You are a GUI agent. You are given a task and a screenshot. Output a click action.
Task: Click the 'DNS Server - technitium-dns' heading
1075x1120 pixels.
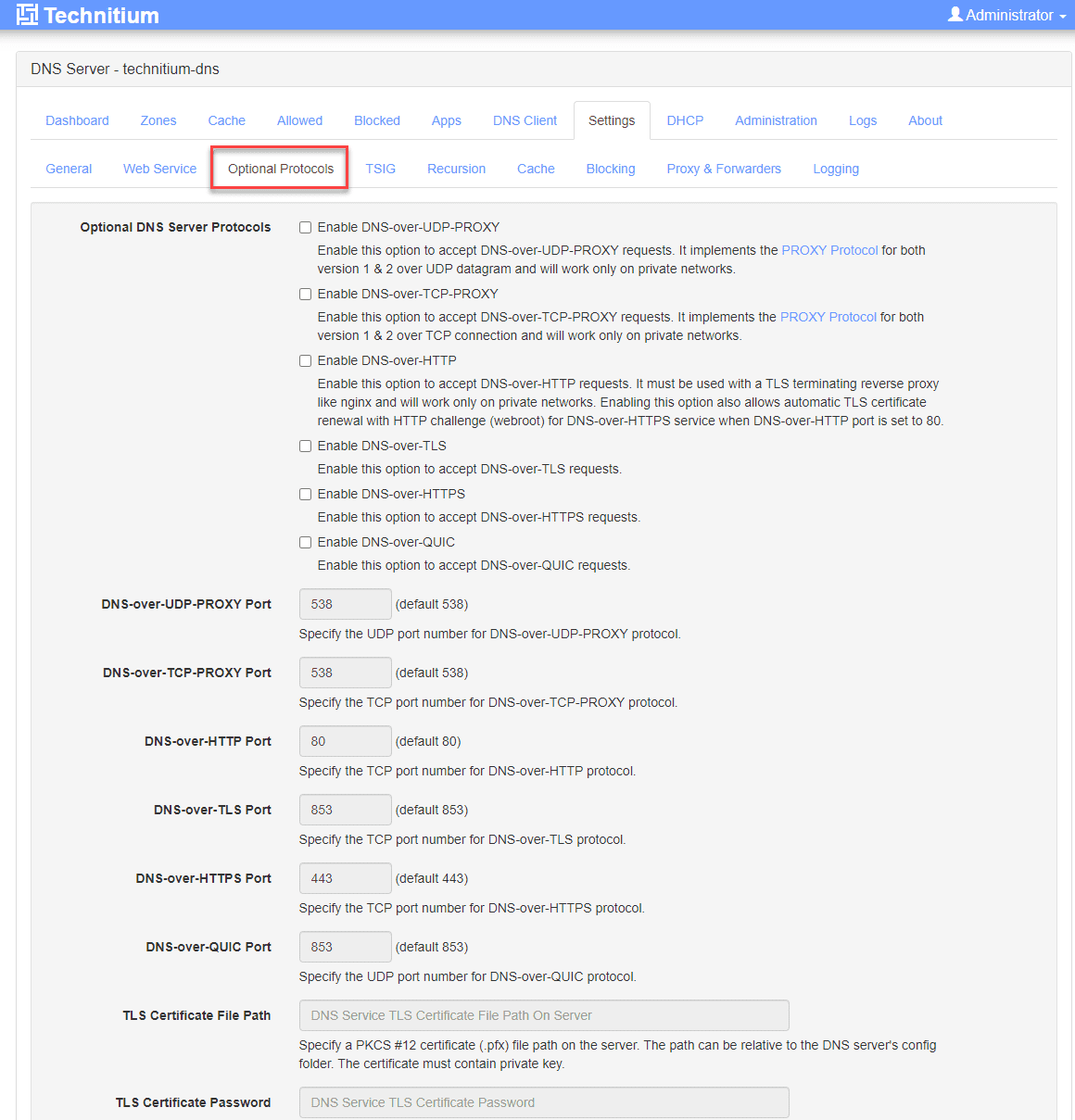pyautogui.click(x=125, y=69)
